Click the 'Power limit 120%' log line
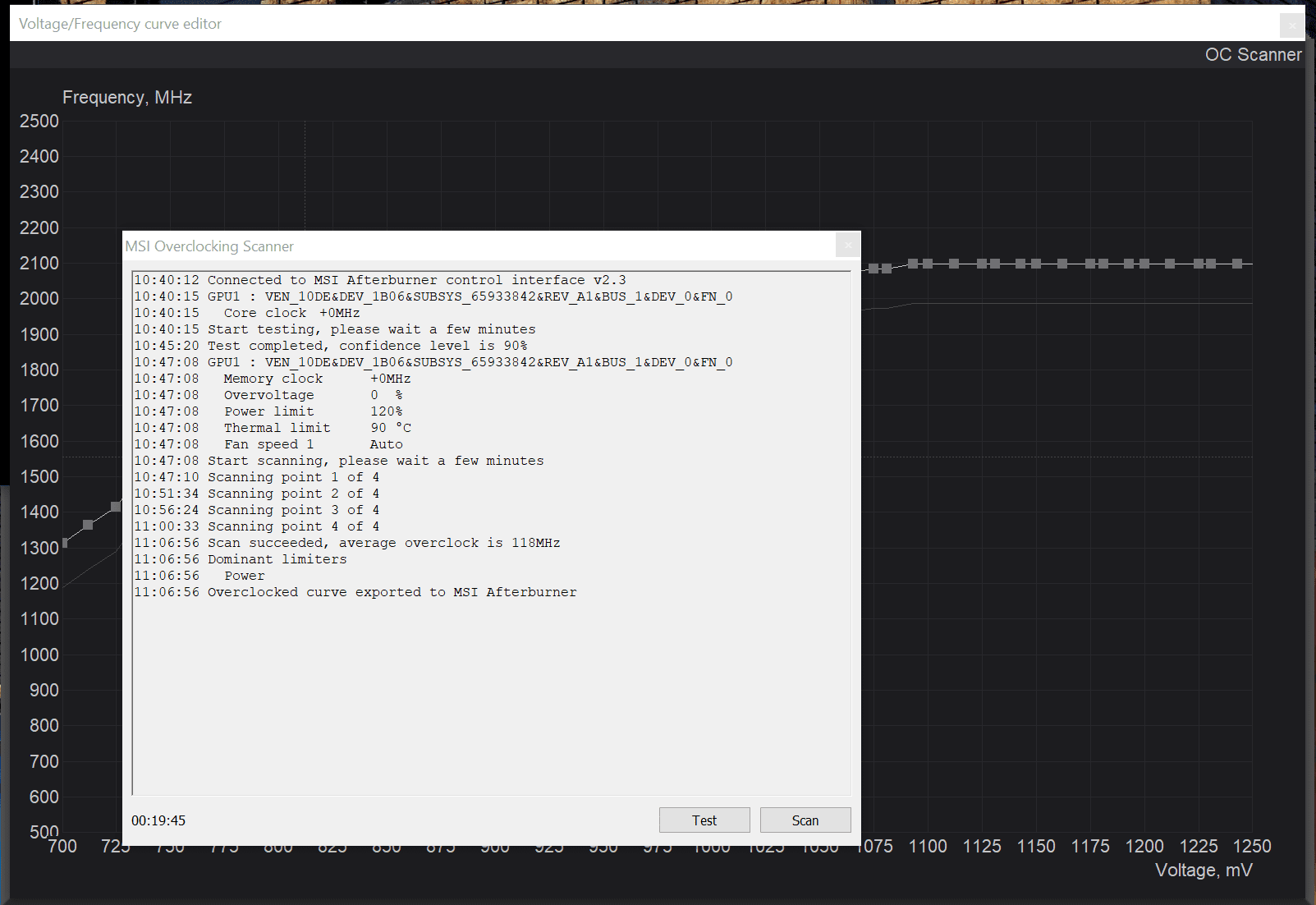 point(268,411)
